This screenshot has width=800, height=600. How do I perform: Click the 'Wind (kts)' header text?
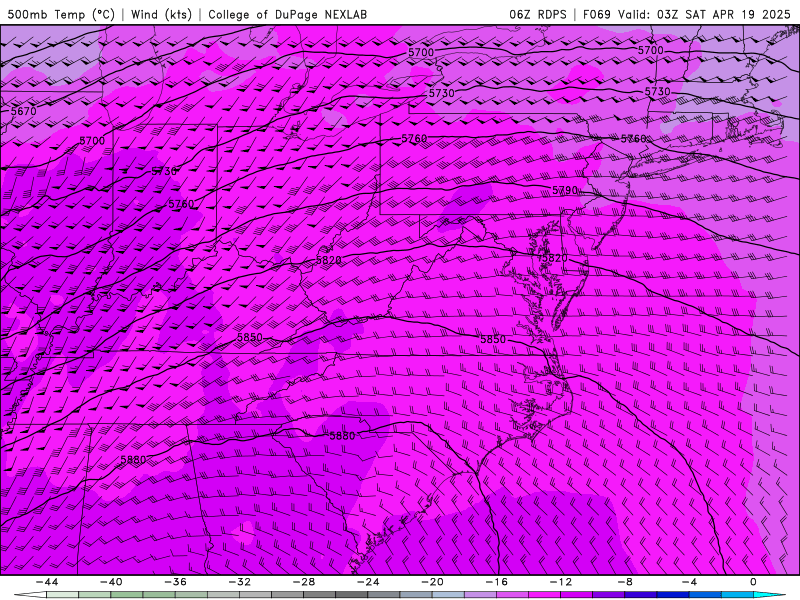(x=161, y=14)
